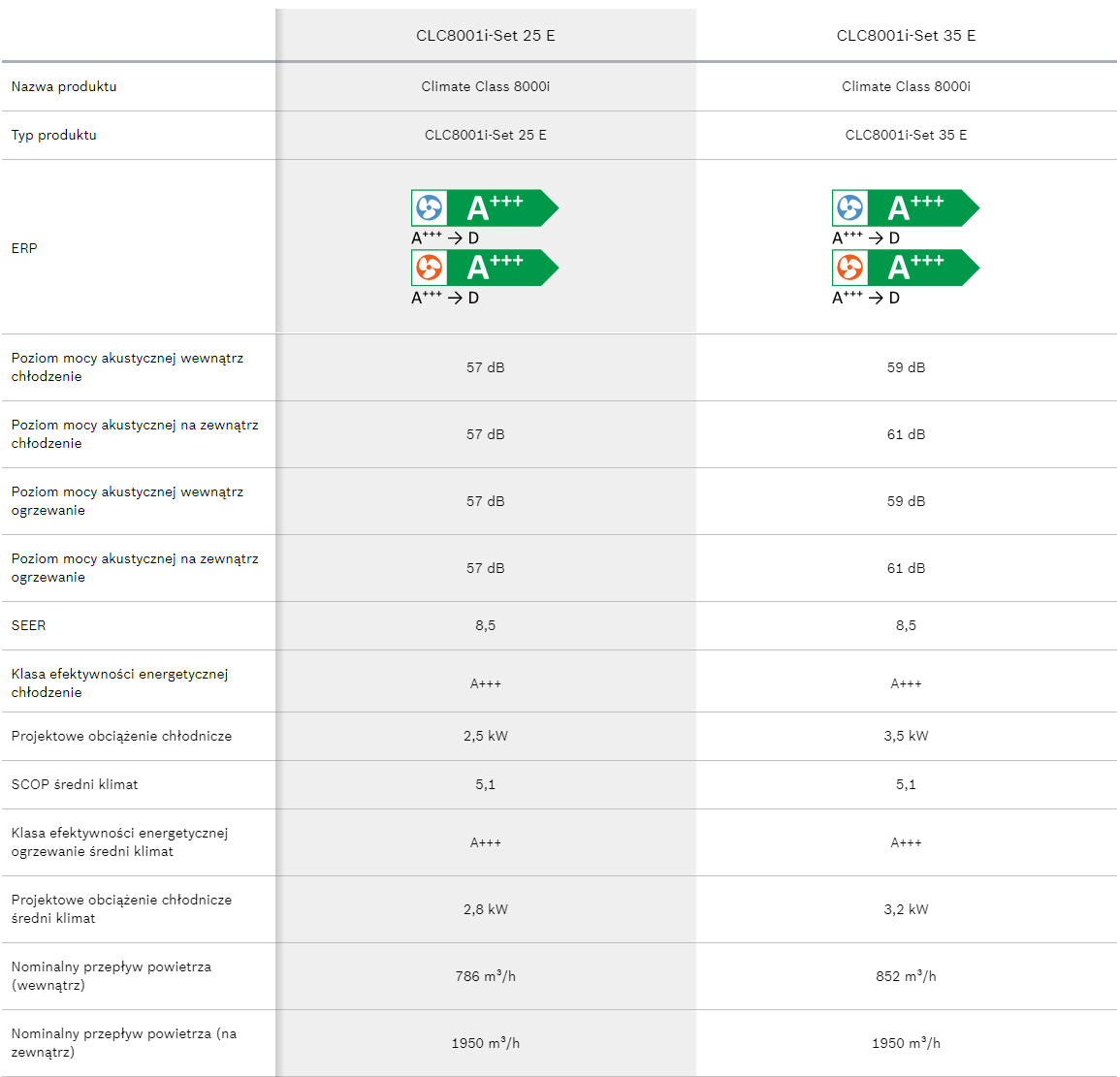Screen dimensions: 1120x1077
Task: Select SCOP value 5,1 for 35 E
Action: 907,784
